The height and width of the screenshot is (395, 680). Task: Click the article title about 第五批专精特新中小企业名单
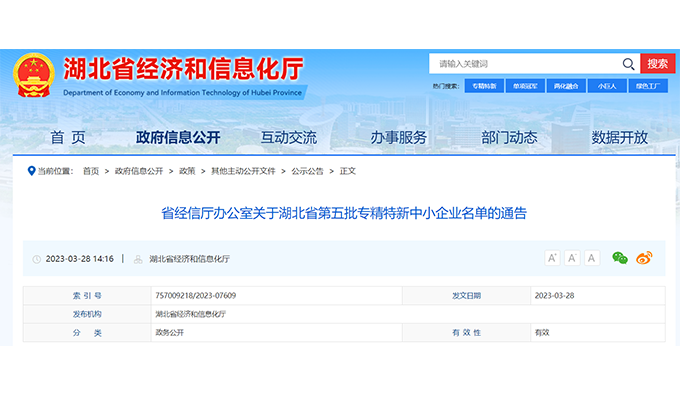pos(344,213)
